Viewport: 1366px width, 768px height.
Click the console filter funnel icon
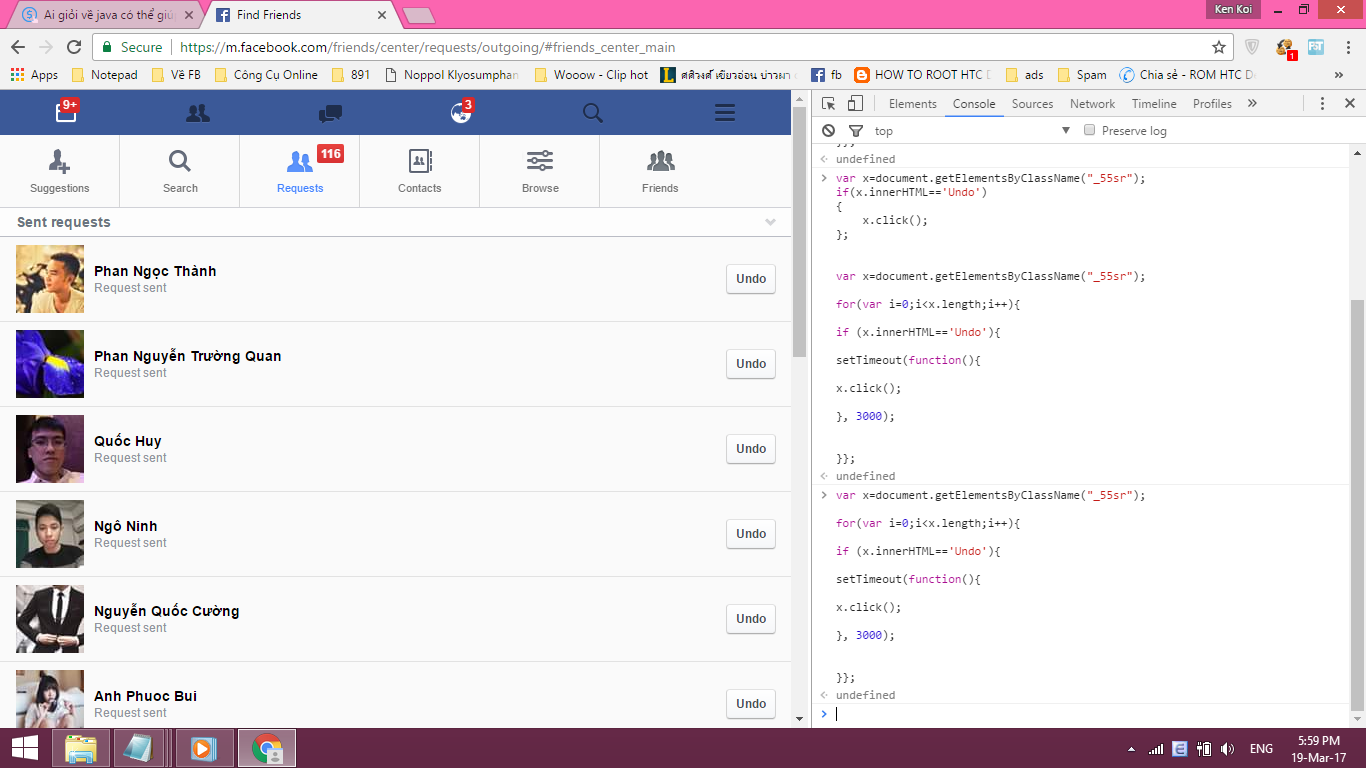pyautogui.click(x=855, y=131)
